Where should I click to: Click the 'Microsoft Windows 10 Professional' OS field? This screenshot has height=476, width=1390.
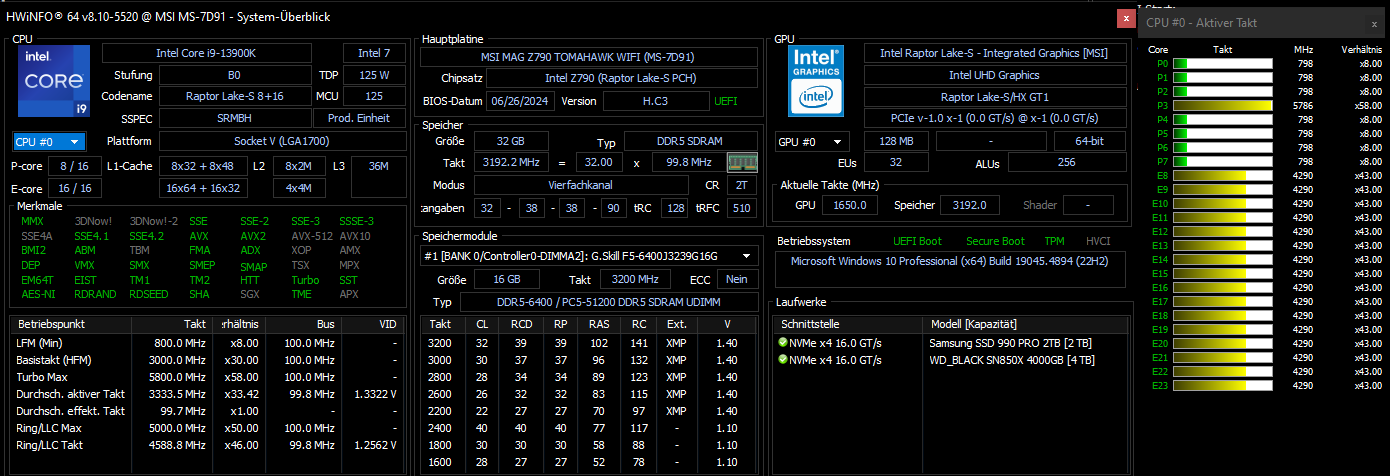(x=952, y=270)
